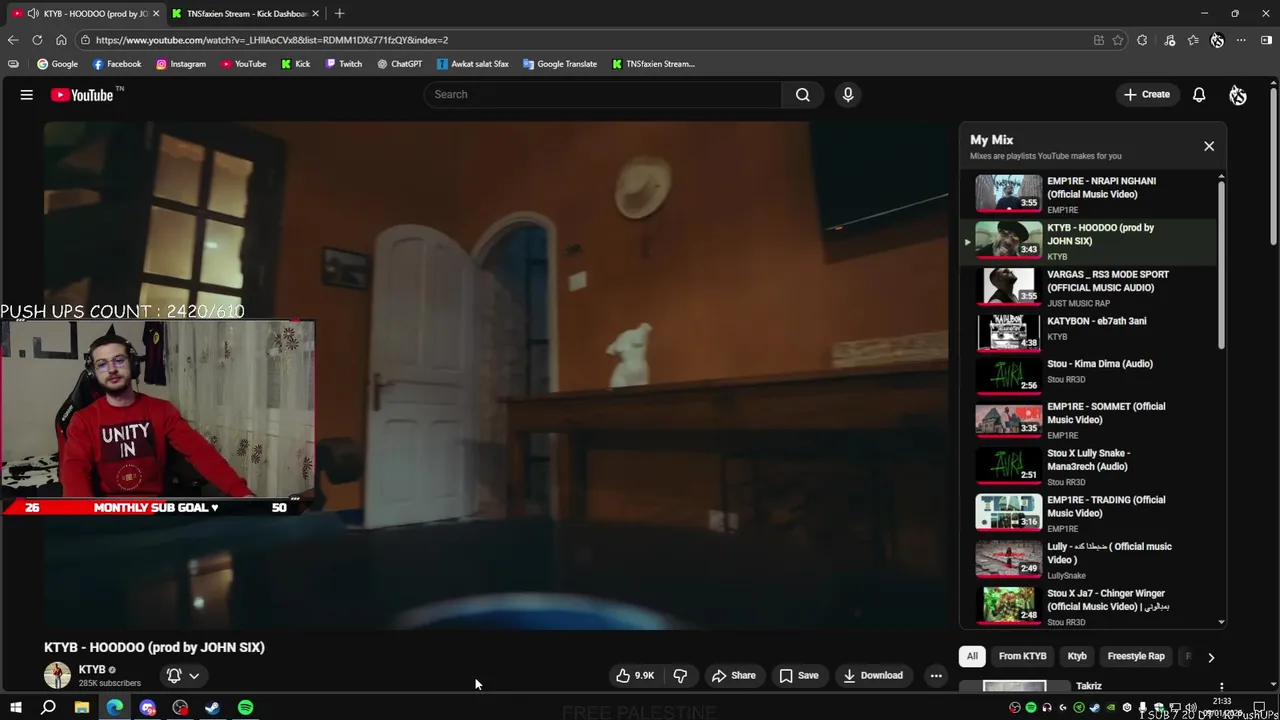Dislike the video with thumbs-down icon
Image resolution: width=1280 pixels, height=720 pixels.
tap(680, 675)
